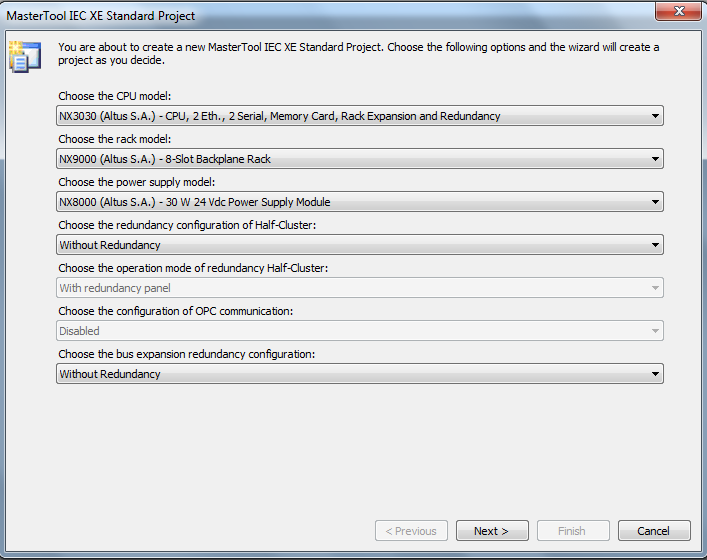Viewport: 707px width, 560px height.
Task: Click the arrow of the power supply combo box
Action: pos(655,202)
